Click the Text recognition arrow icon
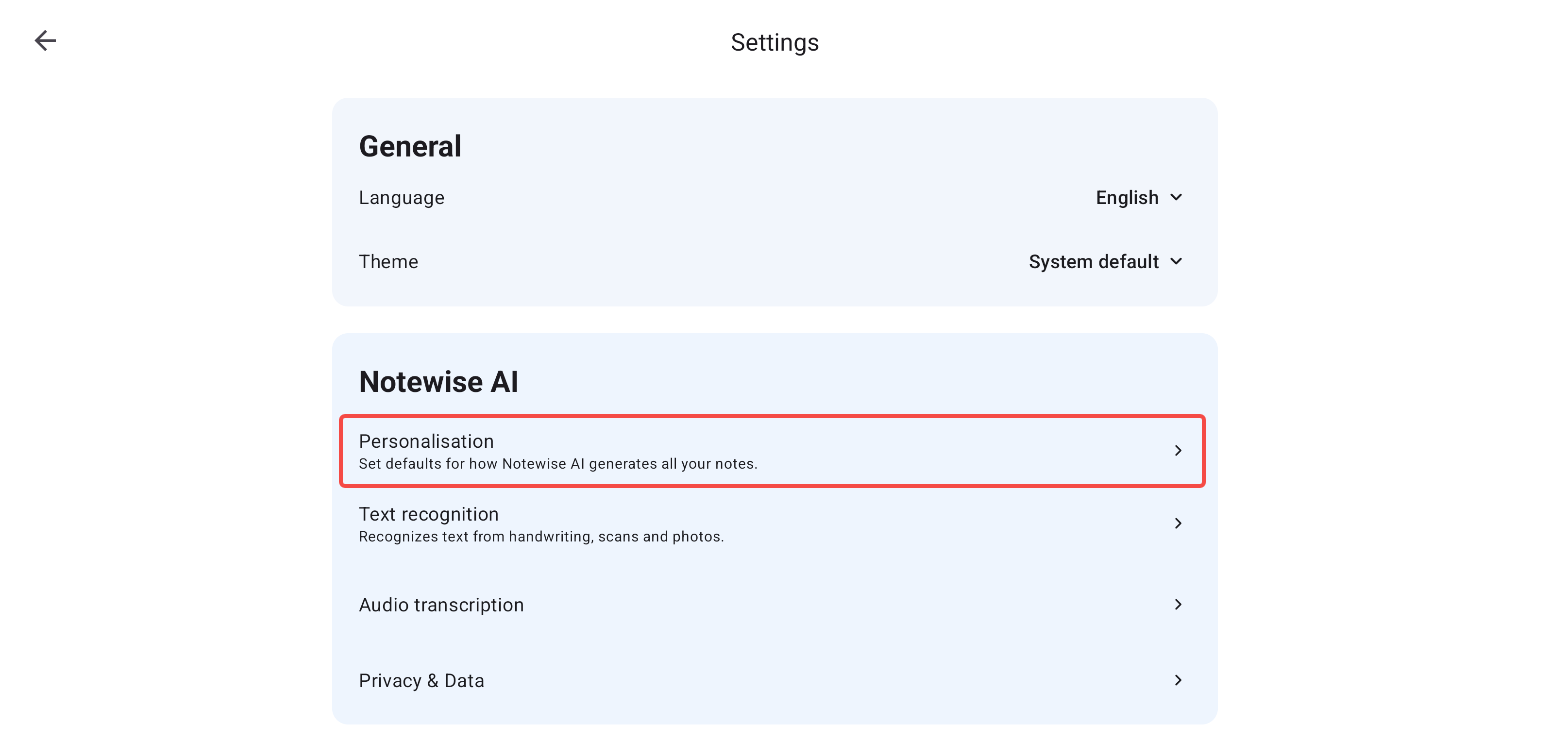1550x737 pixels. click(x=1178, y=524)
